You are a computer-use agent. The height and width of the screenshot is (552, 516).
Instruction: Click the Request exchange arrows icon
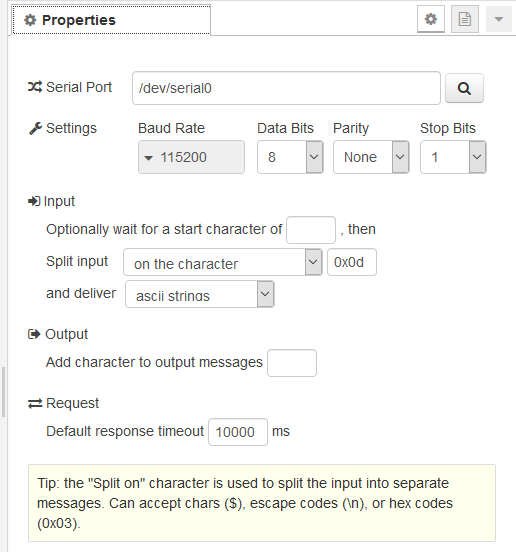click(x=35, y=403)
